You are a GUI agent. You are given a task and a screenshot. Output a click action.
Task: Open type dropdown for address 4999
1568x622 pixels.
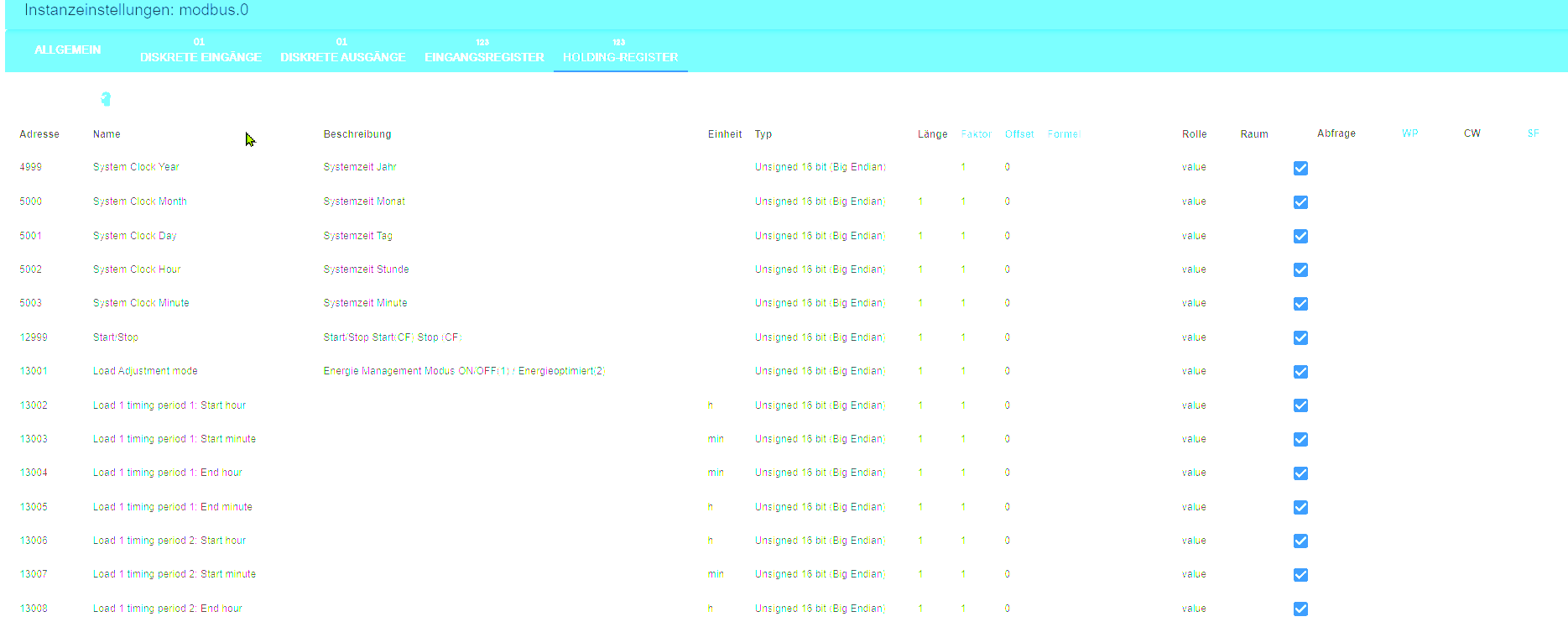[x=820, y=167]
